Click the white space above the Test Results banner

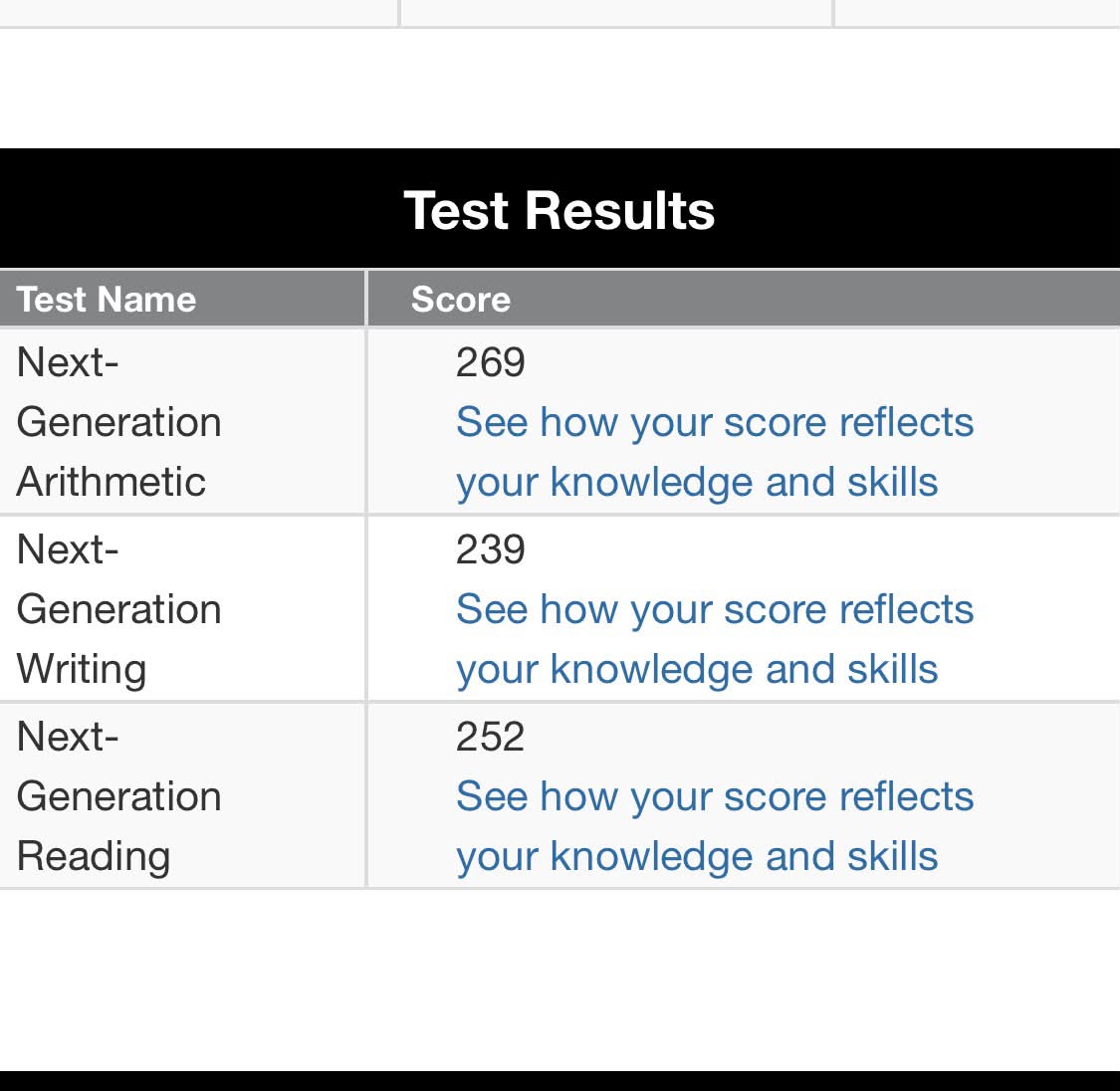pos(560,89)
